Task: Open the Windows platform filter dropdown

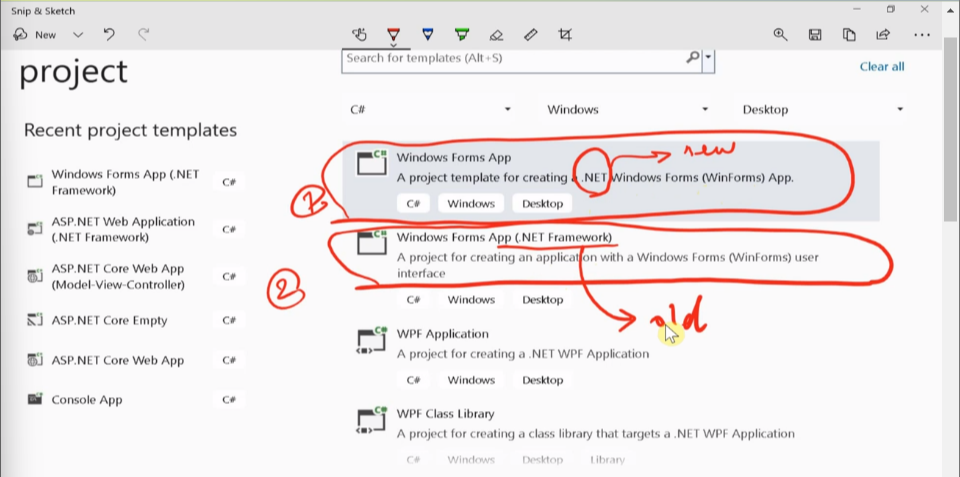Action: point(628,110)
